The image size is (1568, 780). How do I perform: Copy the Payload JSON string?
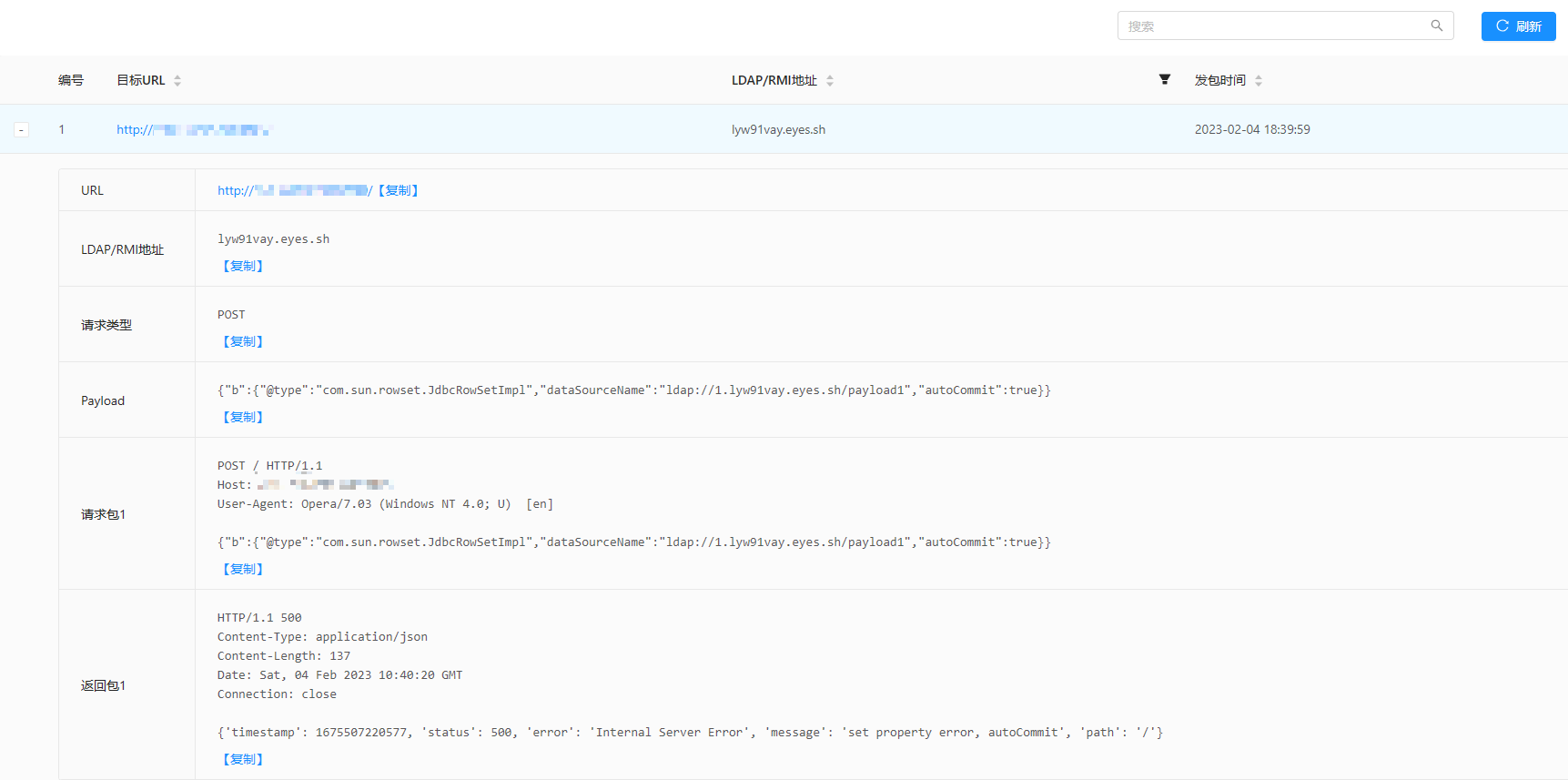[243, 417]
